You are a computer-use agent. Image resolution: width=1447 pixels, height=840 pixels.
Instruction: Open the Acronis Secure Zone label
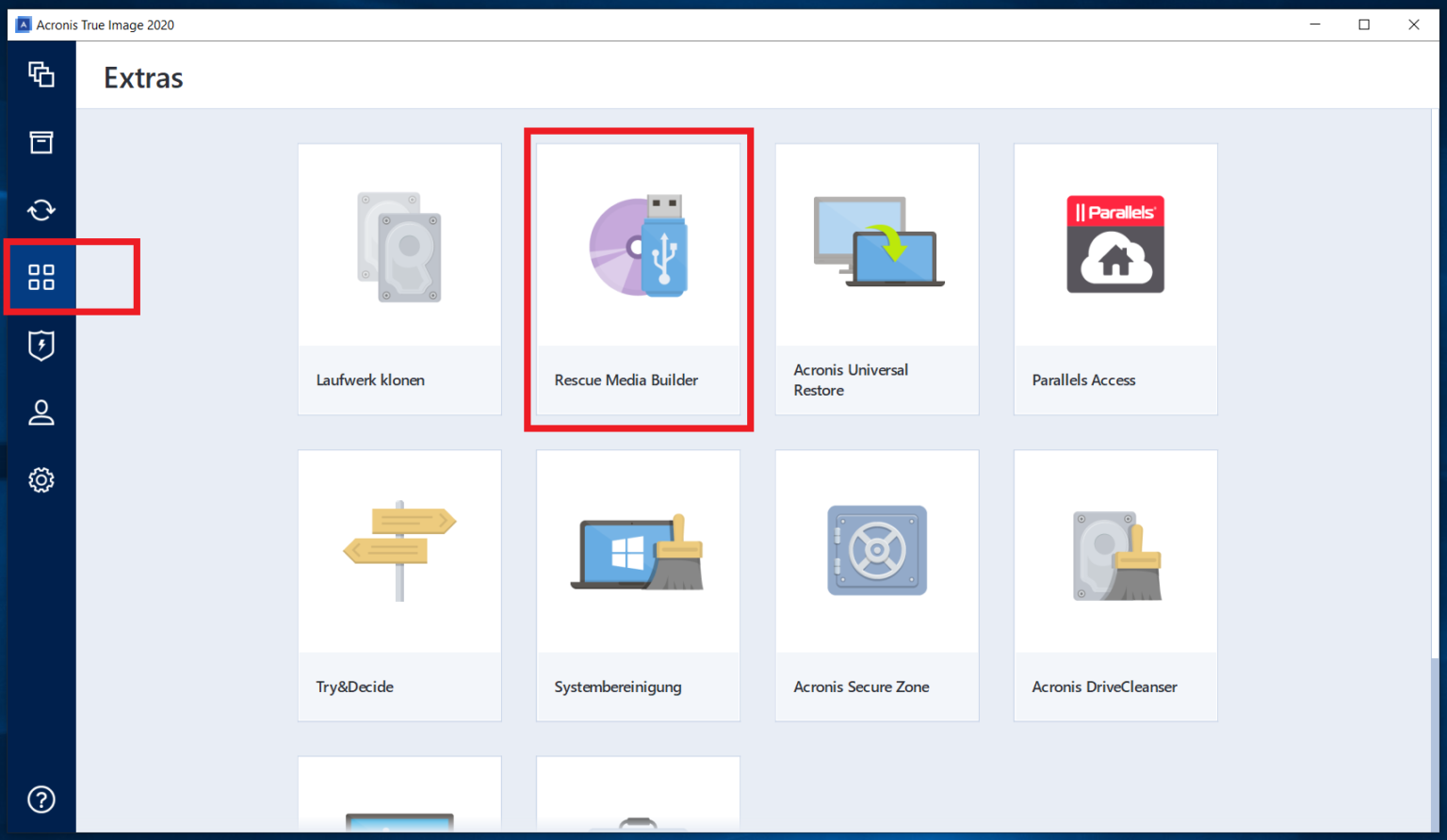coord(861,687)
